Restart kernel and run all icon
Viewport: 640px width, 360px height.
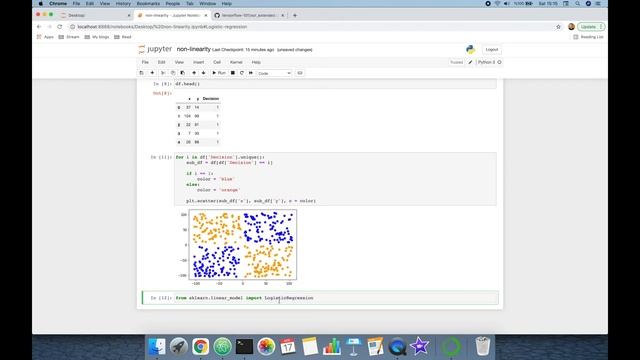tap(251, 73)
